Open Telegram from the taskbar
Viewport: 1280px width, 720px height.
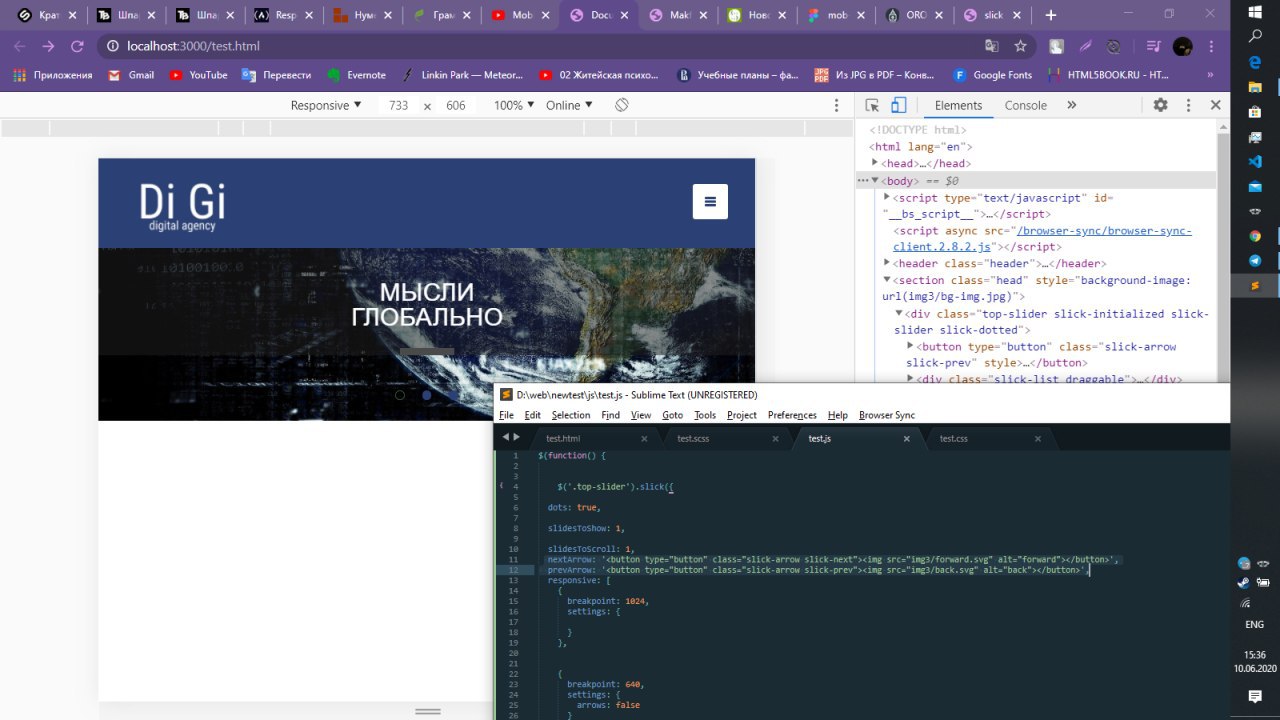pyautogui.click(x=1255, y=261)
